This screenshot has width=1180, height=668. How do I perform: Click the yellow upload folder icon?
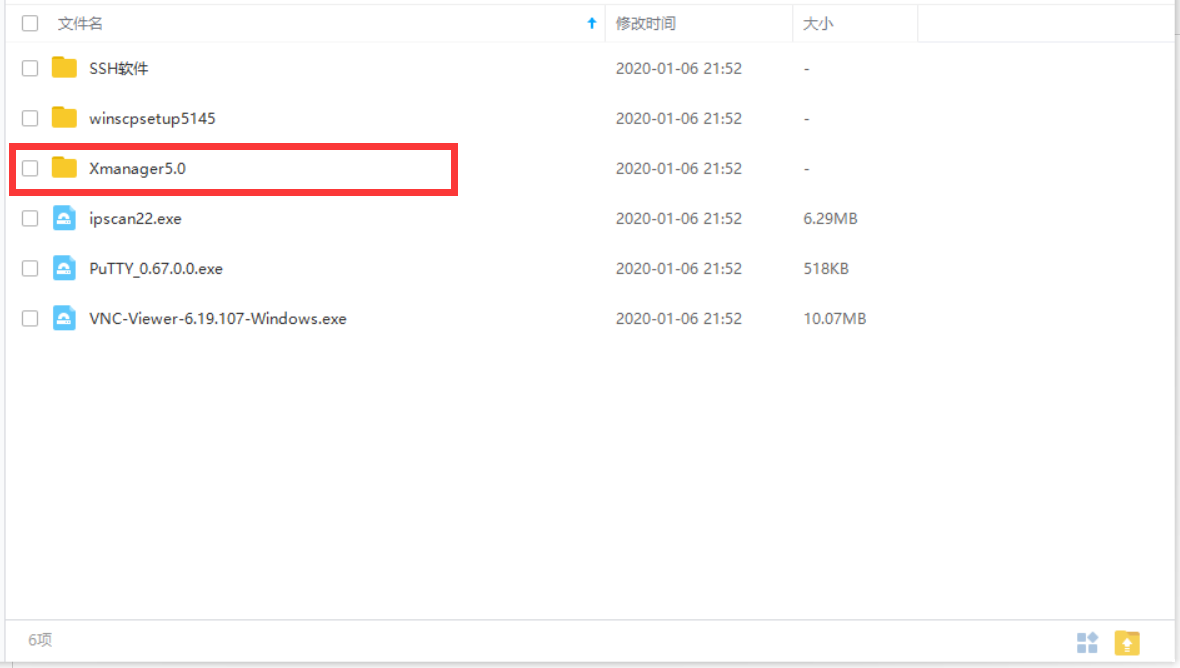click(1127, 642)
